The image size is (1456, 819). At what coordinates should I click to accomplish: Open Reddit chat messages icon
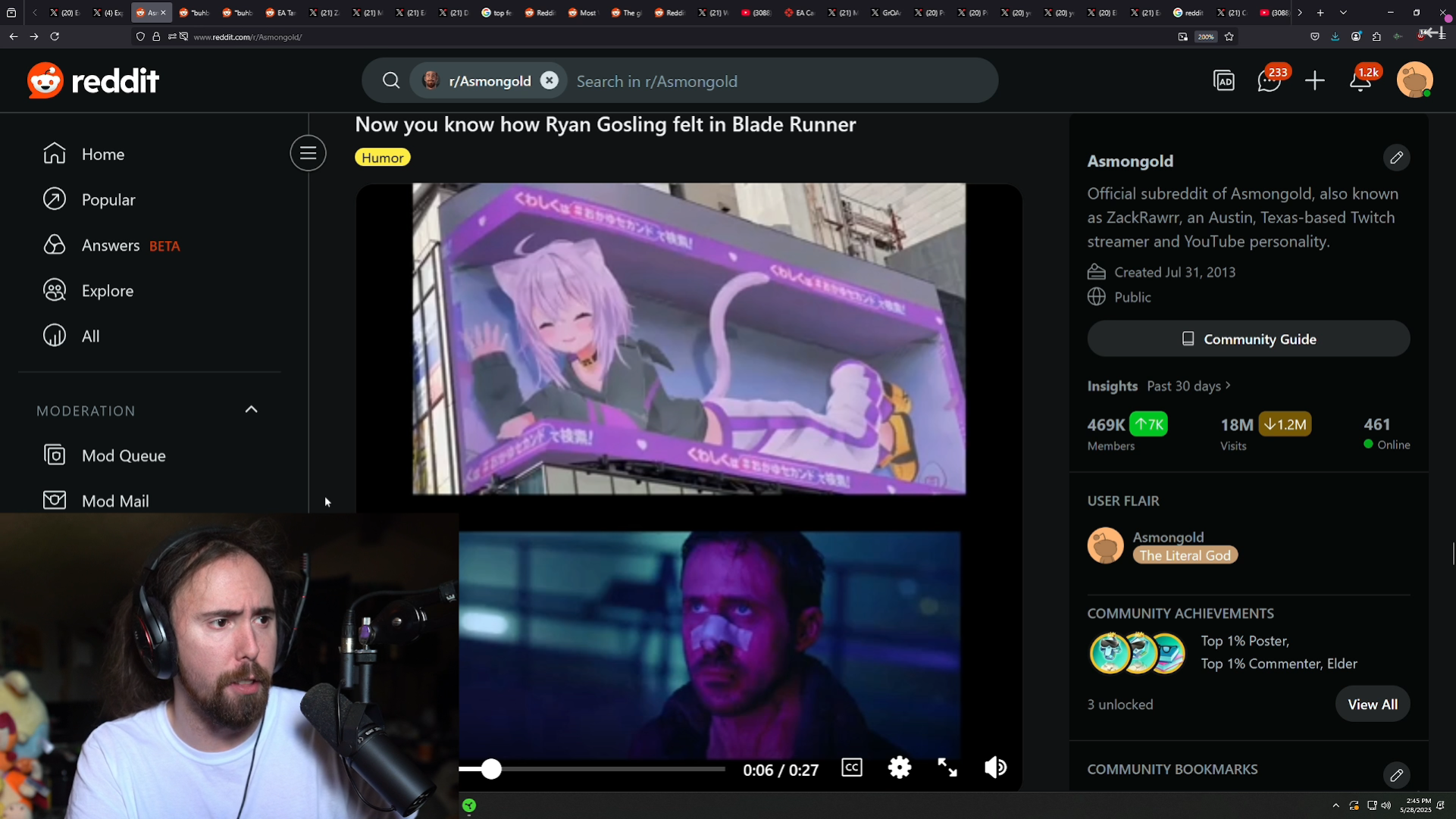click(1268, 81)
